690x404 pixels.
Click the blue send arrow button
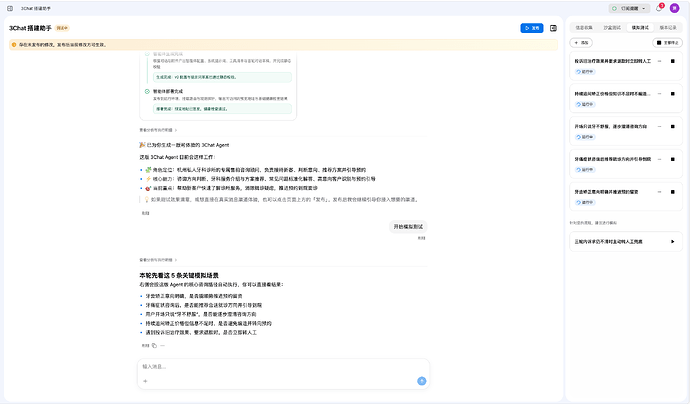point(422,381)
